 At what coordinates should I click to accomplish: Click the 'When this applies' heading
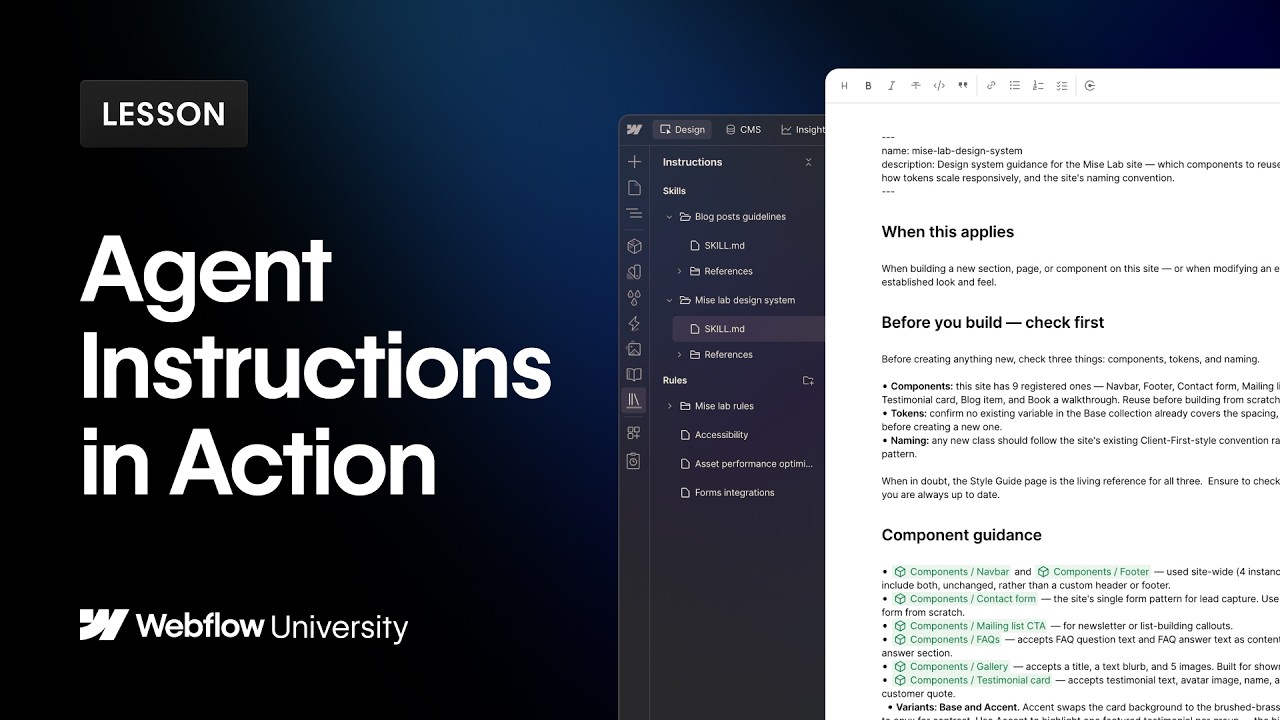(x=948, y=232)
